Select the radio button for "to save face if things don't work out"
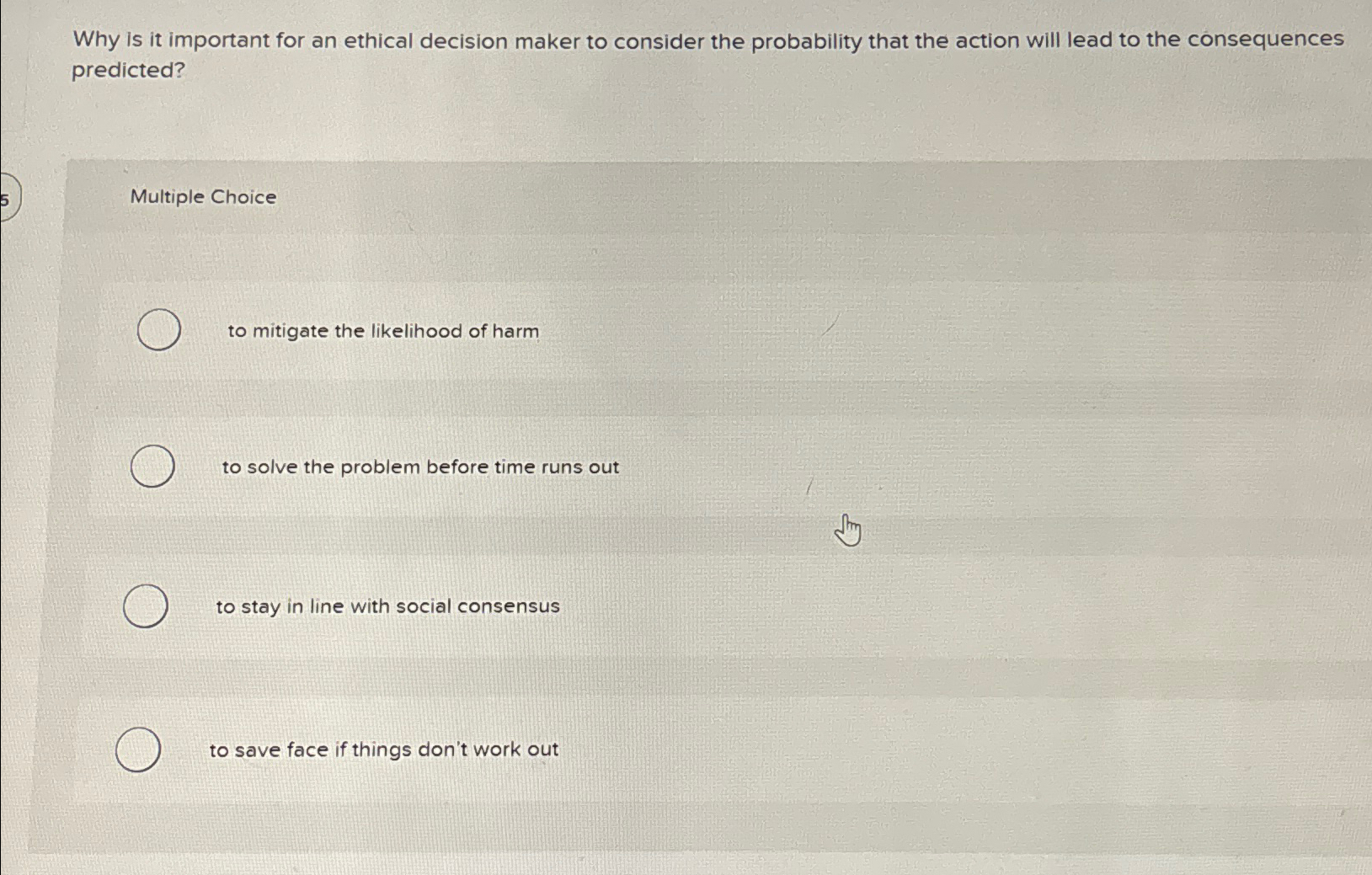 click(138, 749)
